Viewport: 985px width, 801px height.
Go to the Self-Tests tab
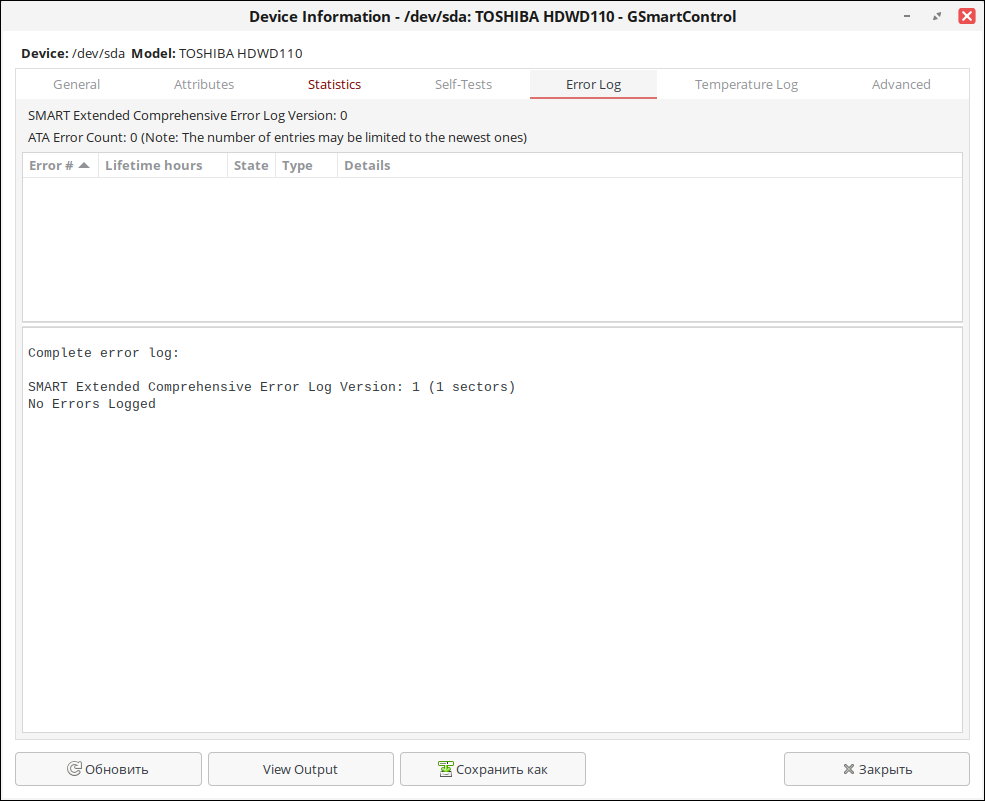click(463, 84)
